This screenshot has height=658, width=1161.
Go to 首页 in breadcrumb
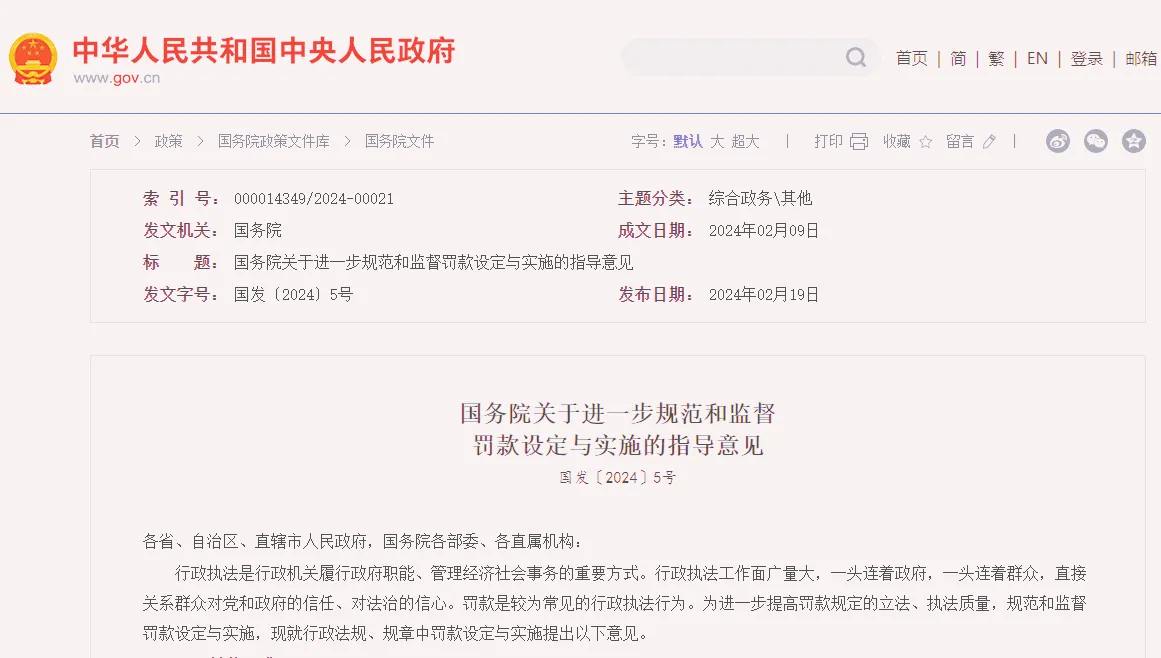coord(104,141)
